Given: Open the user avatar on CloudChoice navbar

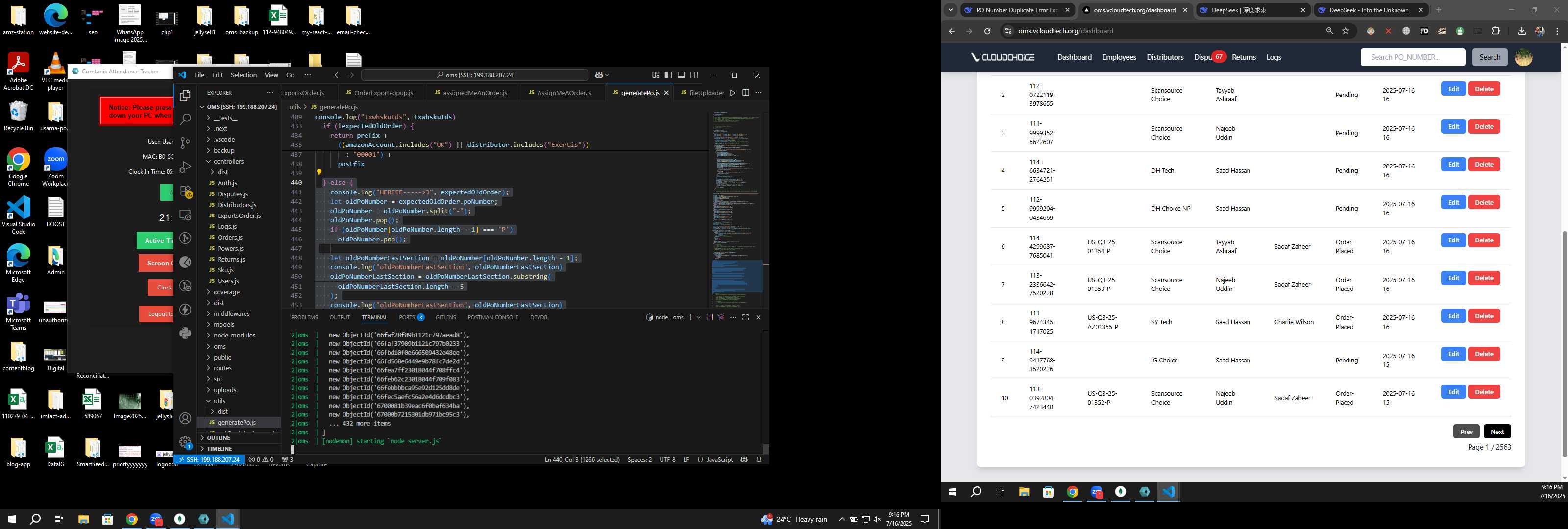Looking at the screenshot, I should 1523,57.
